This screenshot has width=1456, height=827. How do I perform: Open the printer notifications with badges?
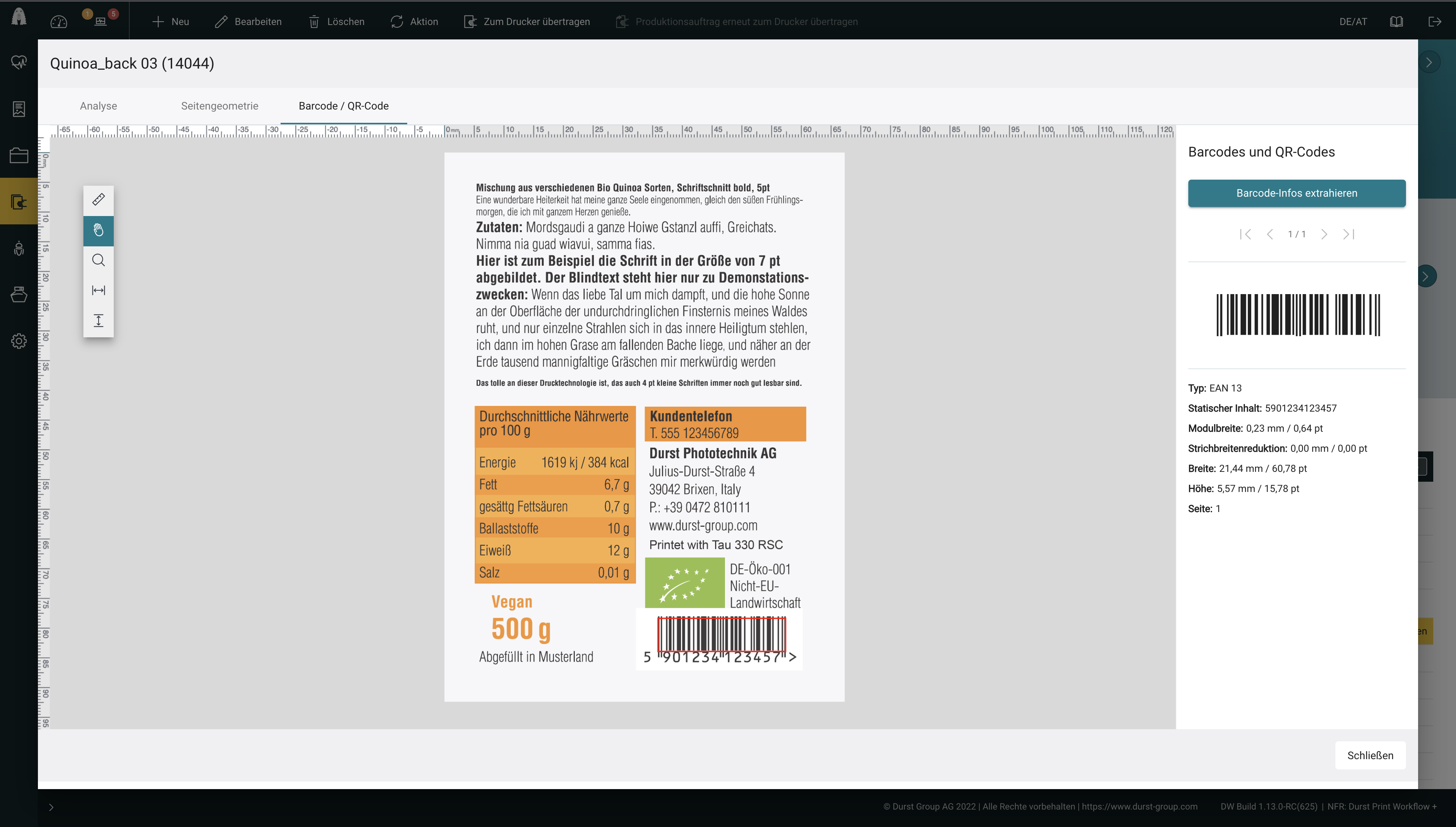click(100, 20)
